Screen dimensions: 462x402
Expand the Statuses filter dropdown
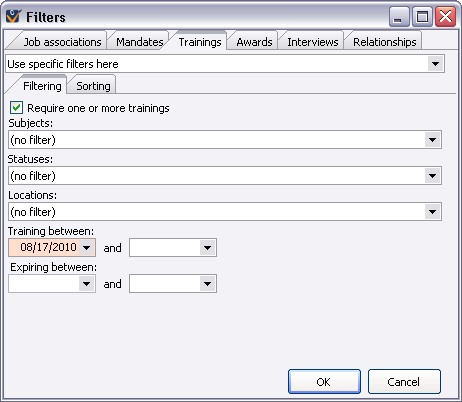pyautogui.click(x=432, y=176)
